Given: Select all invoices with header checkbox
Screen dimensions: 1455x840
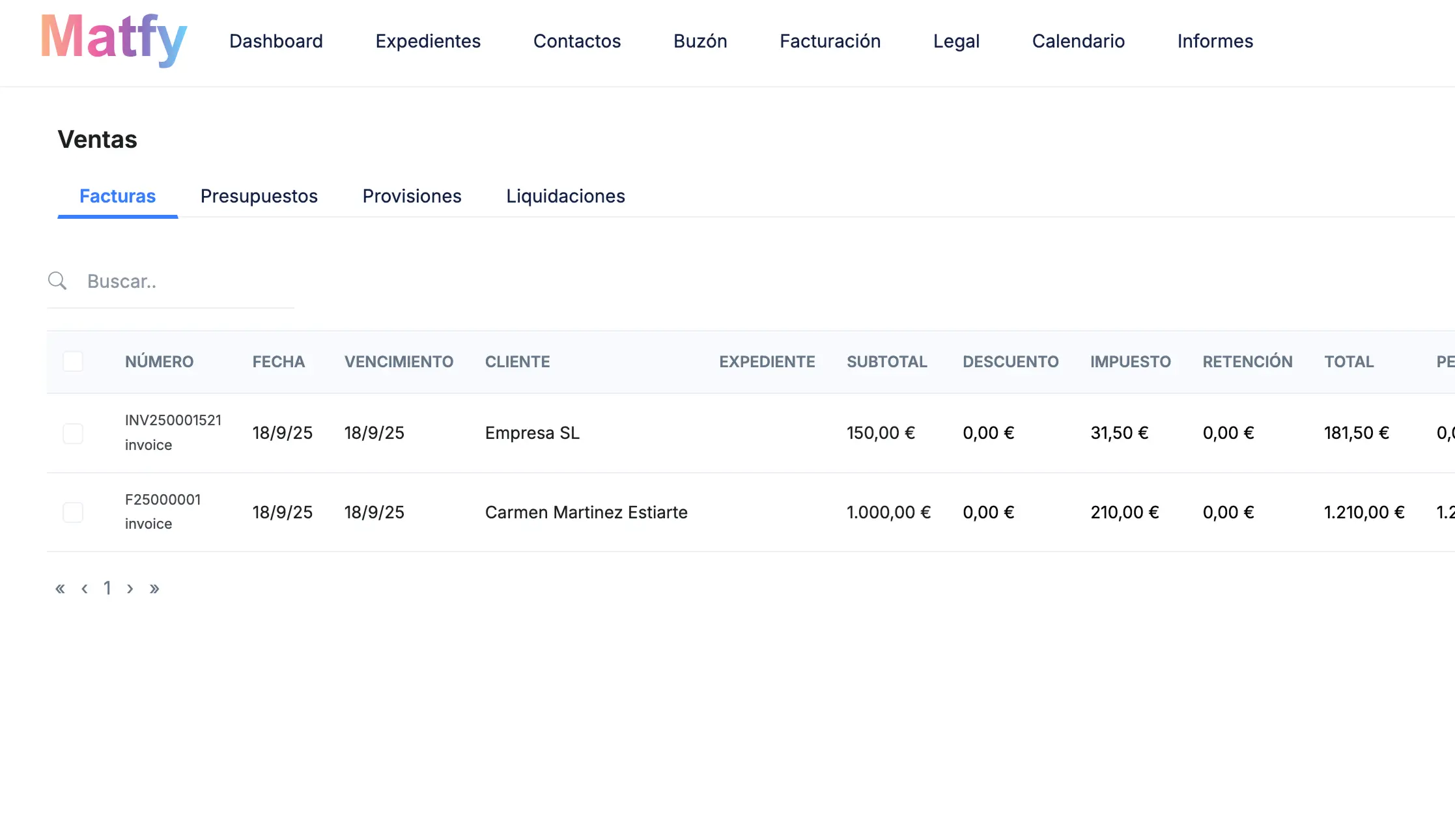Looking at the screenshot, I should [x=73, y=361].
